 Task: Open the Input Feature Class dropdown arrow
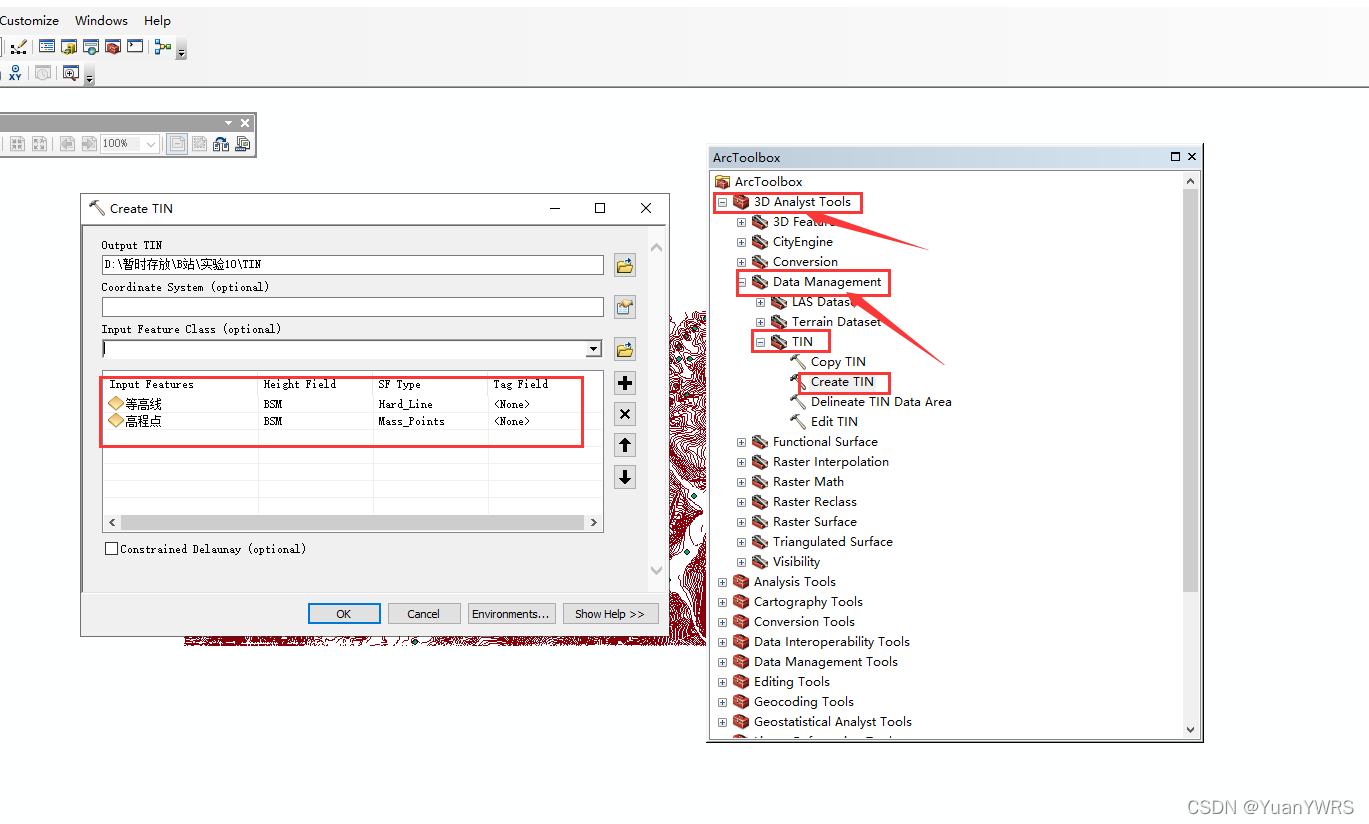click(x=594, y=349)
